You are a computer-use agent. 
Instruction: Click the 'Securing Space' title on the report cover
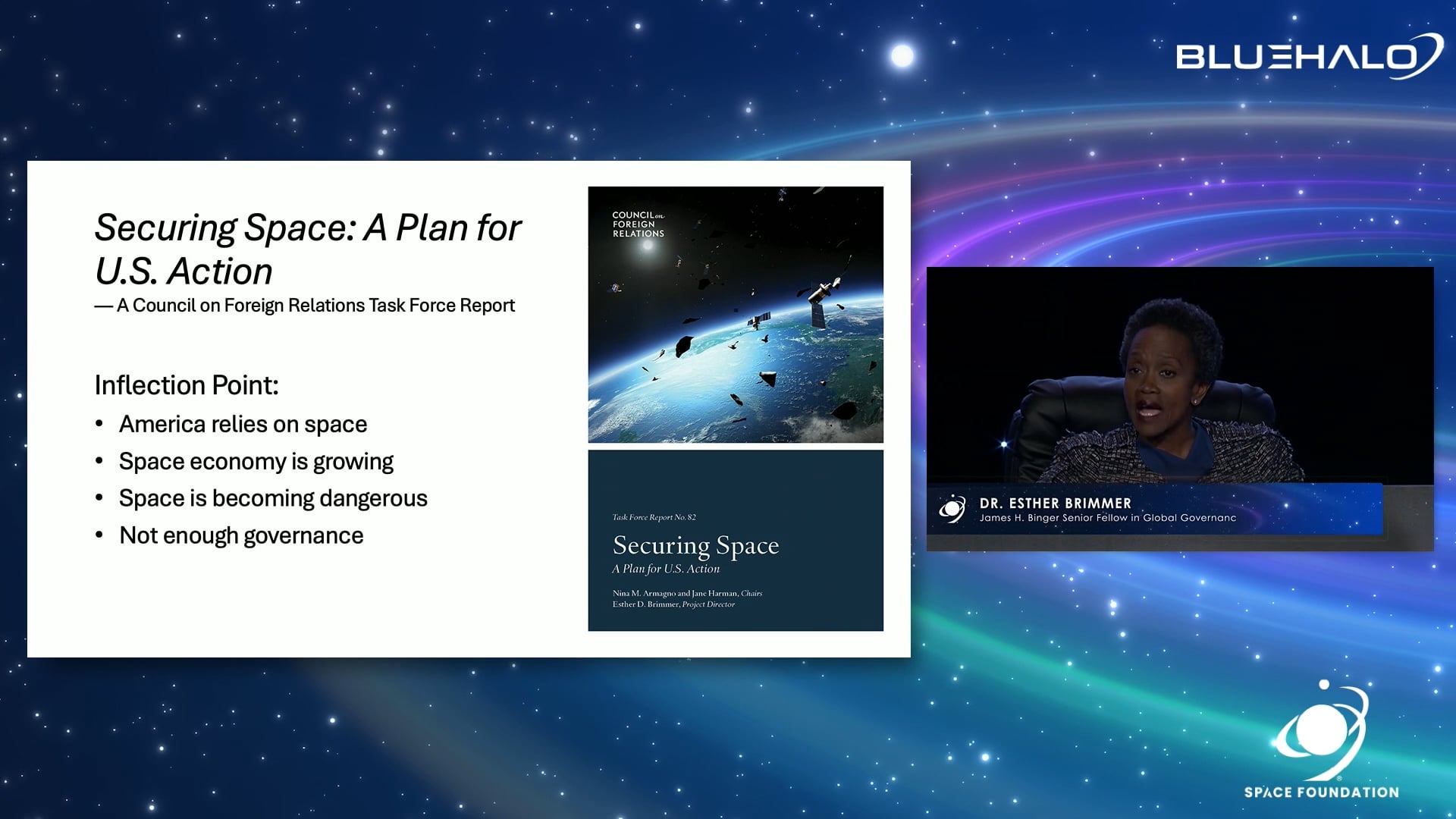pyautogui.click(x=695, y=546)
